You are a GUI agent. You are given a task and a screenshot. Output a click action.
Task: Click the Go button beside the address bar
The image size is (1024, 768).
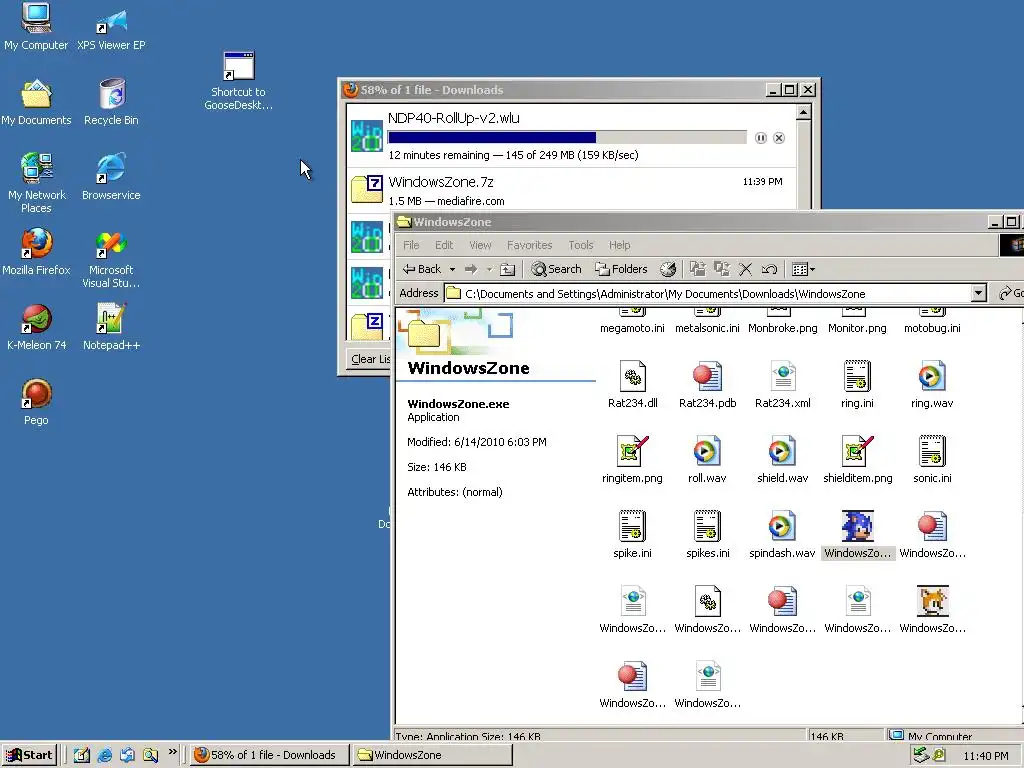click(1011, 293)
